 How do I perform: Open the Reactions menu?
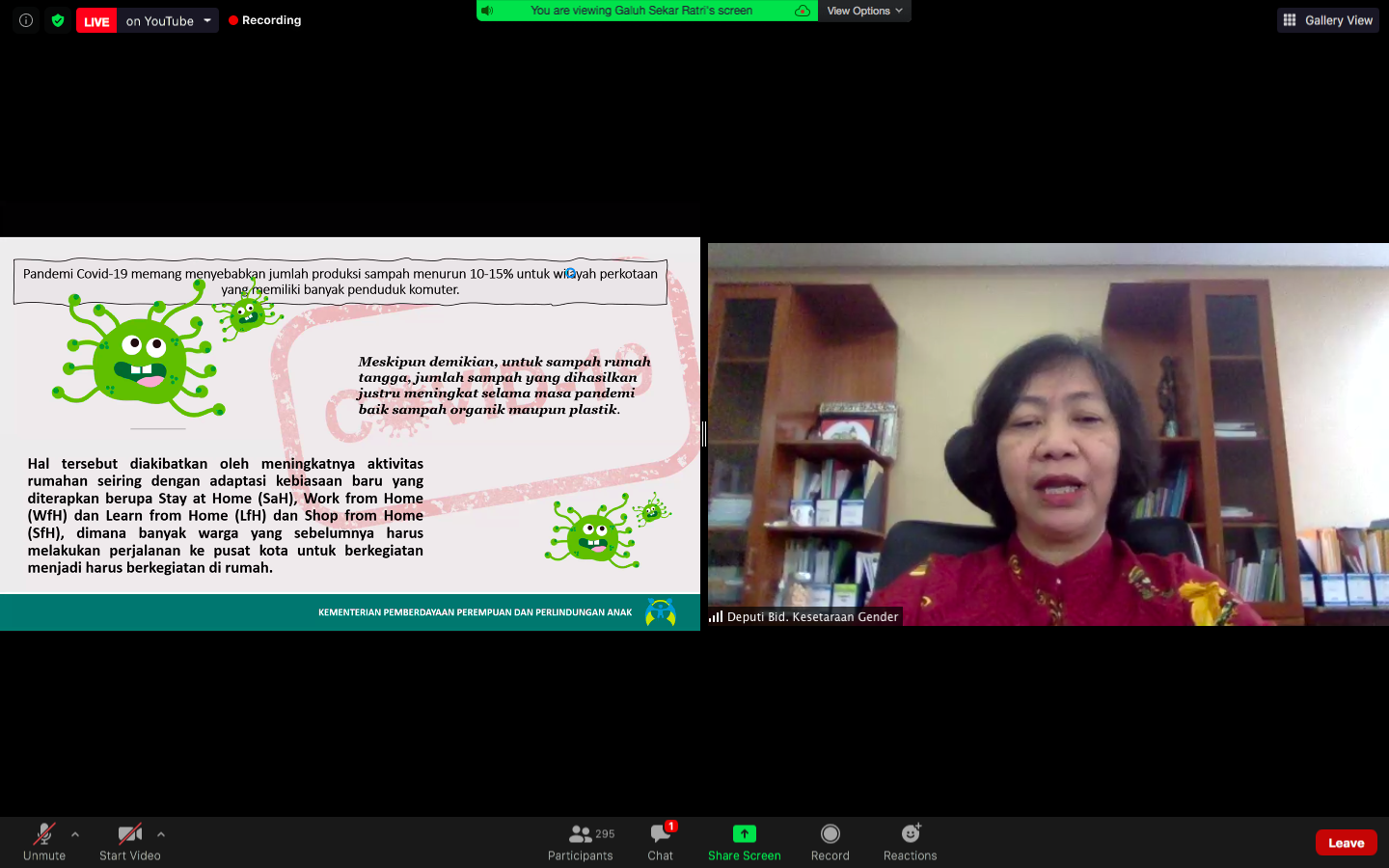click(x=910, y=842)
